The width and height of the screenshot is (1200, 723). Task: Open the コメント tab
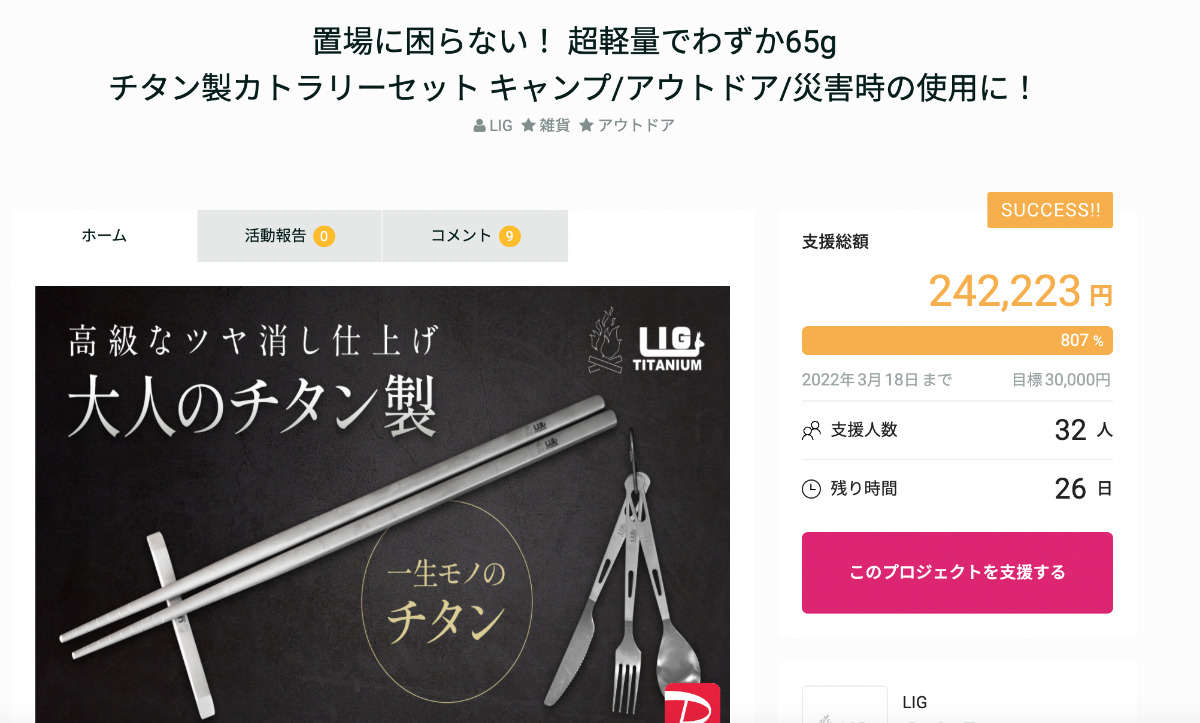(475, 236)
